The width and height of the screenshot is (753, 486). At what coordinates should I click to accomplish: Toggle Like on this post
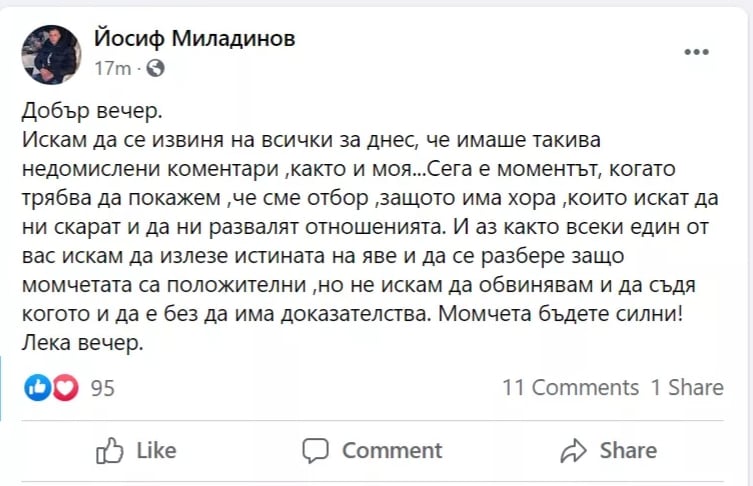click(x=137, y=450)
